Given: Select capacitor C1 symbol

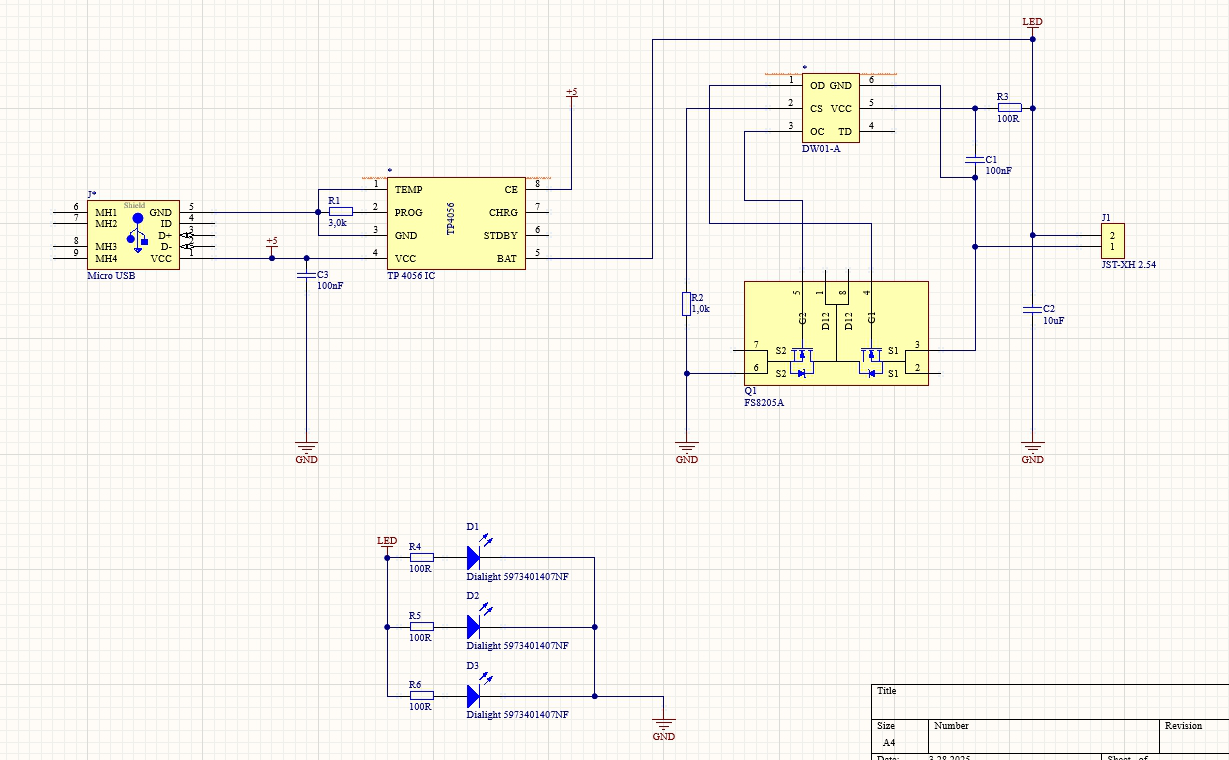Looking at the screenshot, I should click(974, 160).
